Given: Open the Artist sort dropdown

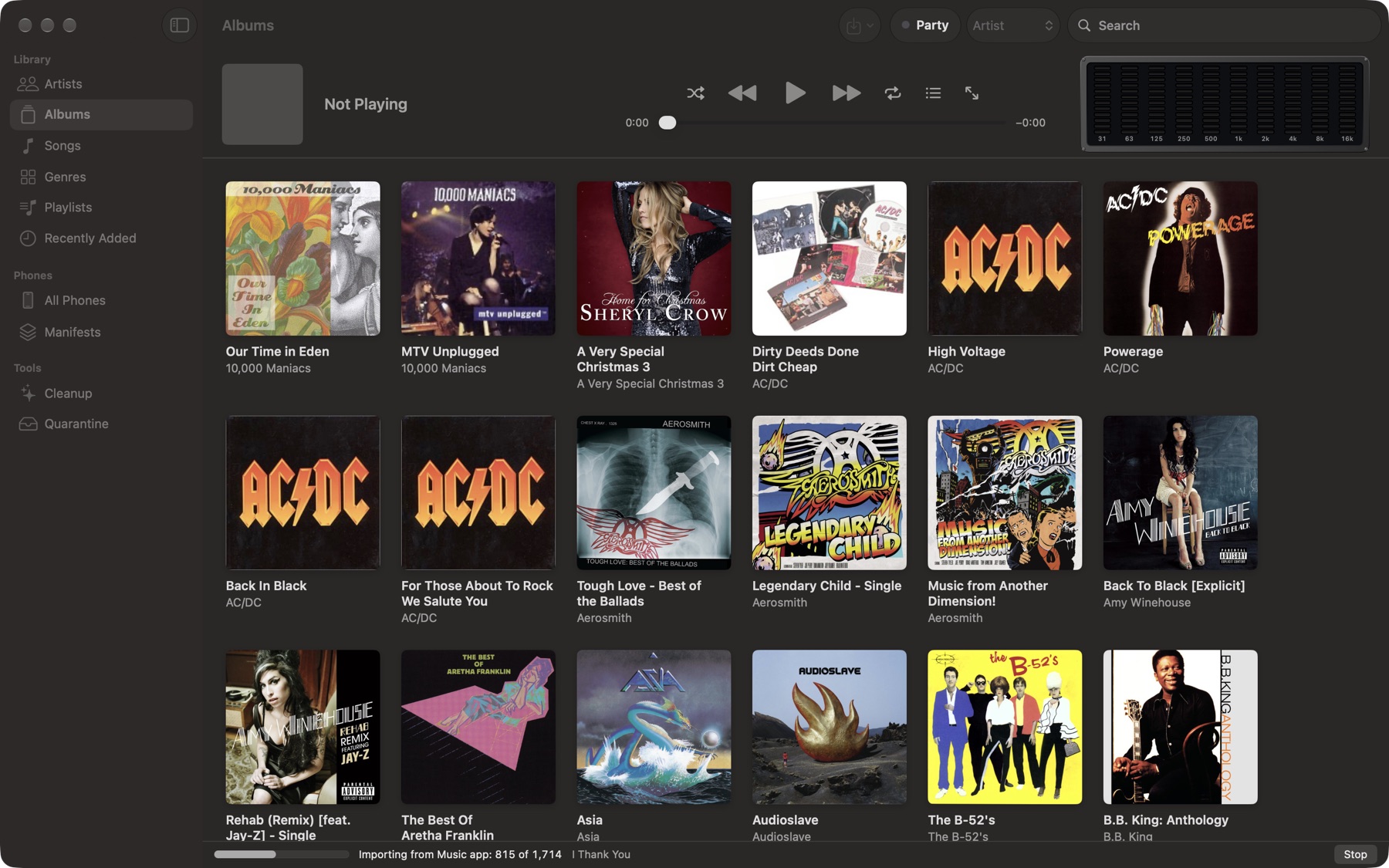Looking at the screenshot, I should [x=1012, y=25].
